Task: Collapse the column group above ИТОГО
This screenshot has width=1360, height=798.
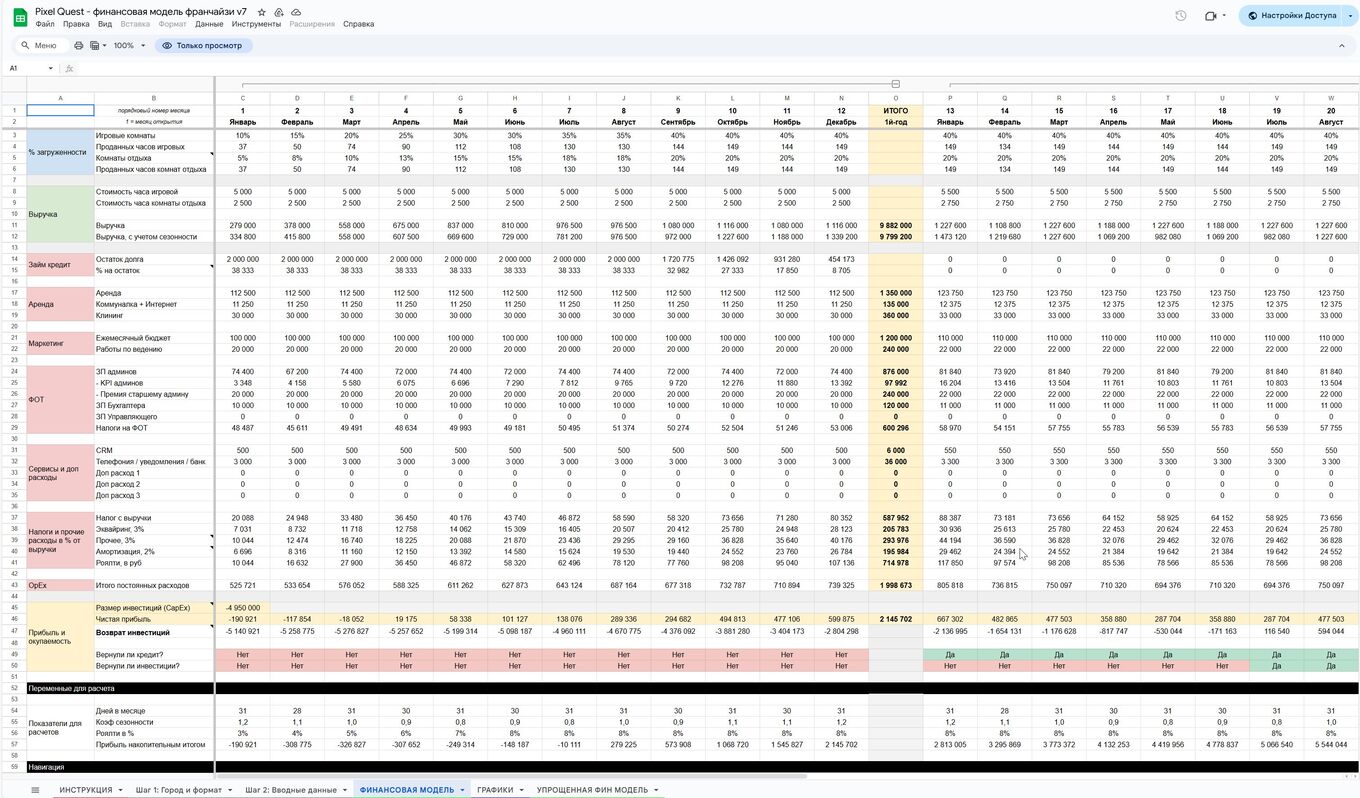Action: (895, 84)
